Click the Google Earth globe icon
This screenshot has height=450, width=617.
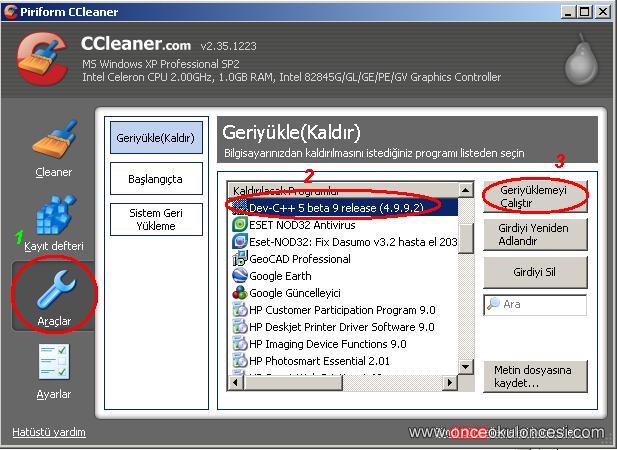pyautogui.click(x=240, y=276)
